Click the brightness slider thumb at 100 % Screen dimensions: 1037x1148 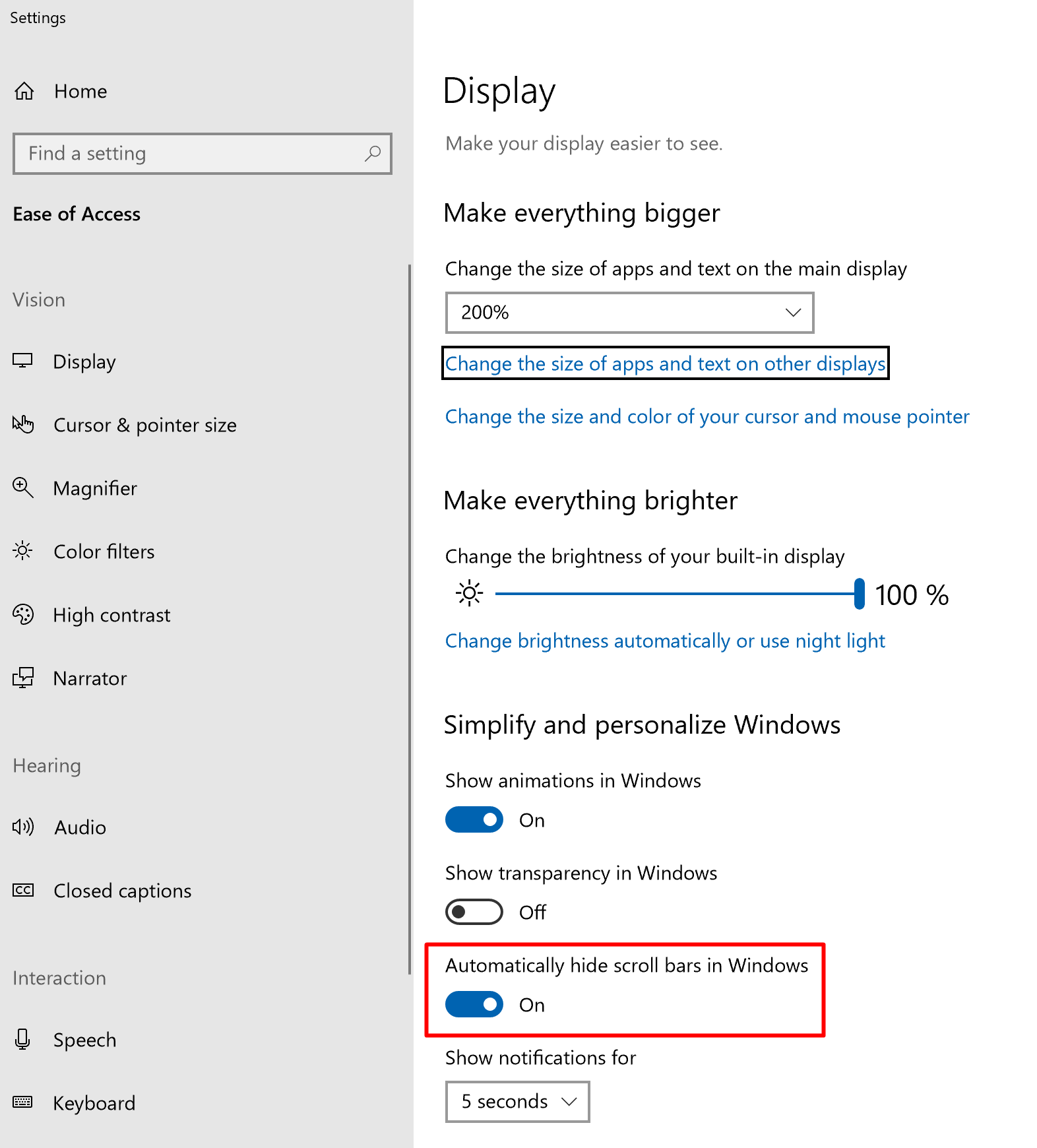point(859,594)
